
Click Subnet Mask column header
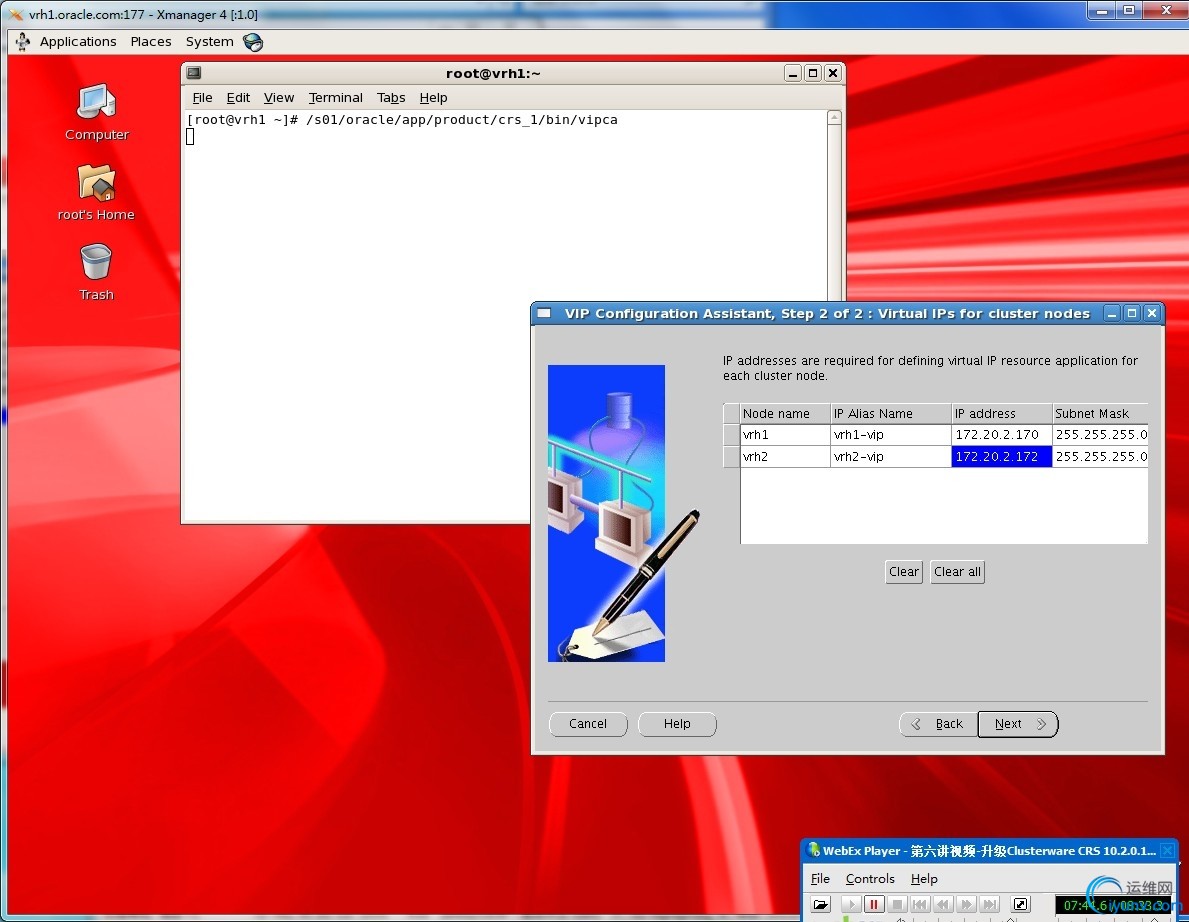[x=1100, y=413]
